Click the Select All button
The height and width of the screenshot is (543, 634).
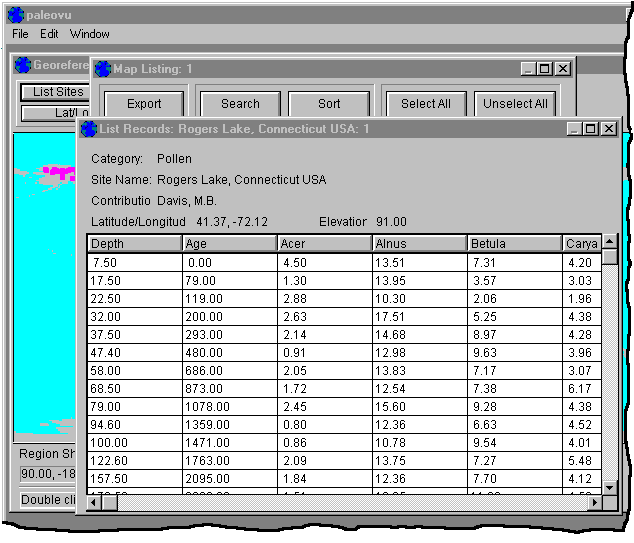pyautogui.click(x=425, y=104)
